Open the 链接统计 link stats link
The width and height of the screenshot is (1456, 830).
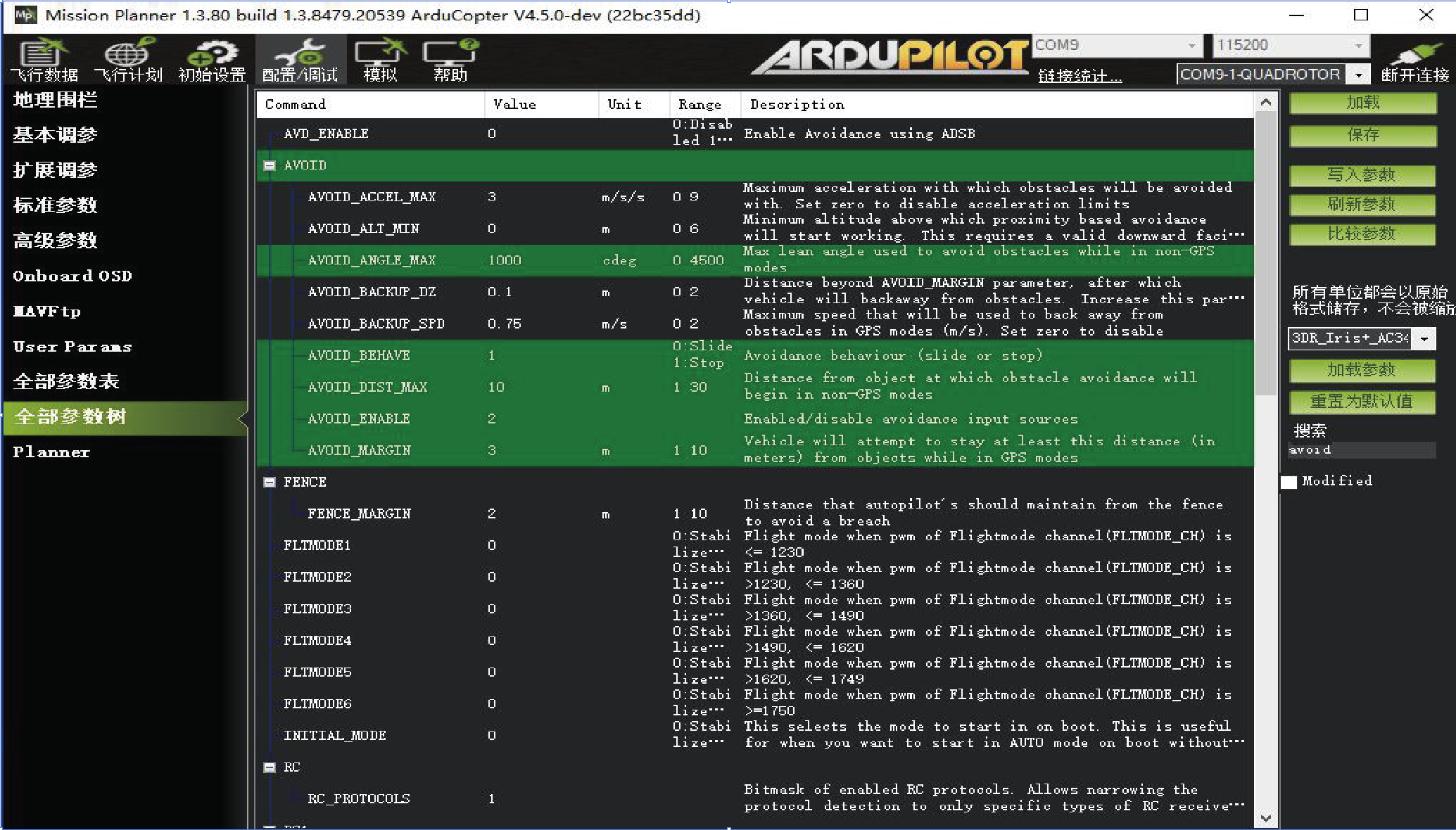[1080, 75]
